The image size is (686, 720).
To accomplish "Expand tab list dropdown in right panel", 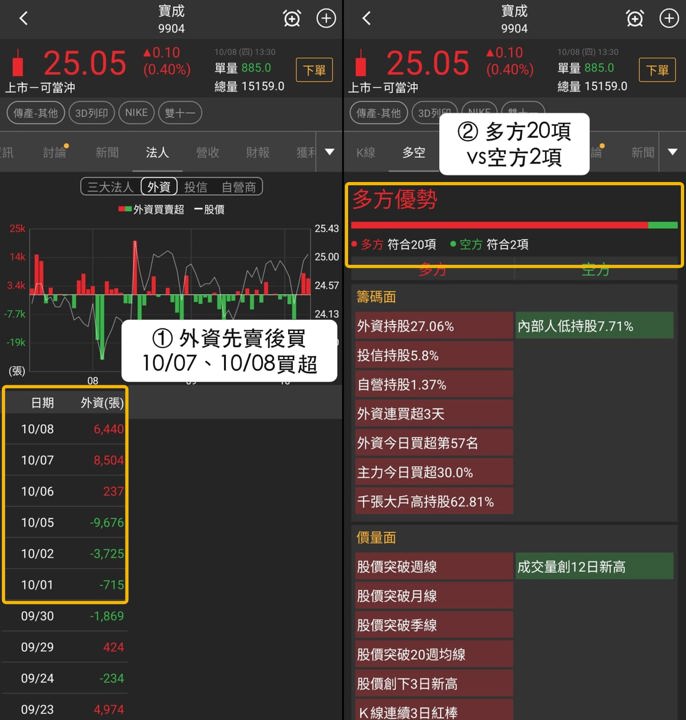I will [673, 152].
